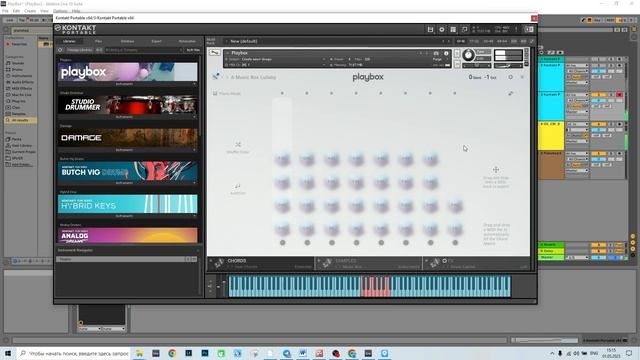This screenshot has width=640, height=360.
Task: Click Instr Nav button in Libraries
Action: pyautogui.click(x=193, y=50)
